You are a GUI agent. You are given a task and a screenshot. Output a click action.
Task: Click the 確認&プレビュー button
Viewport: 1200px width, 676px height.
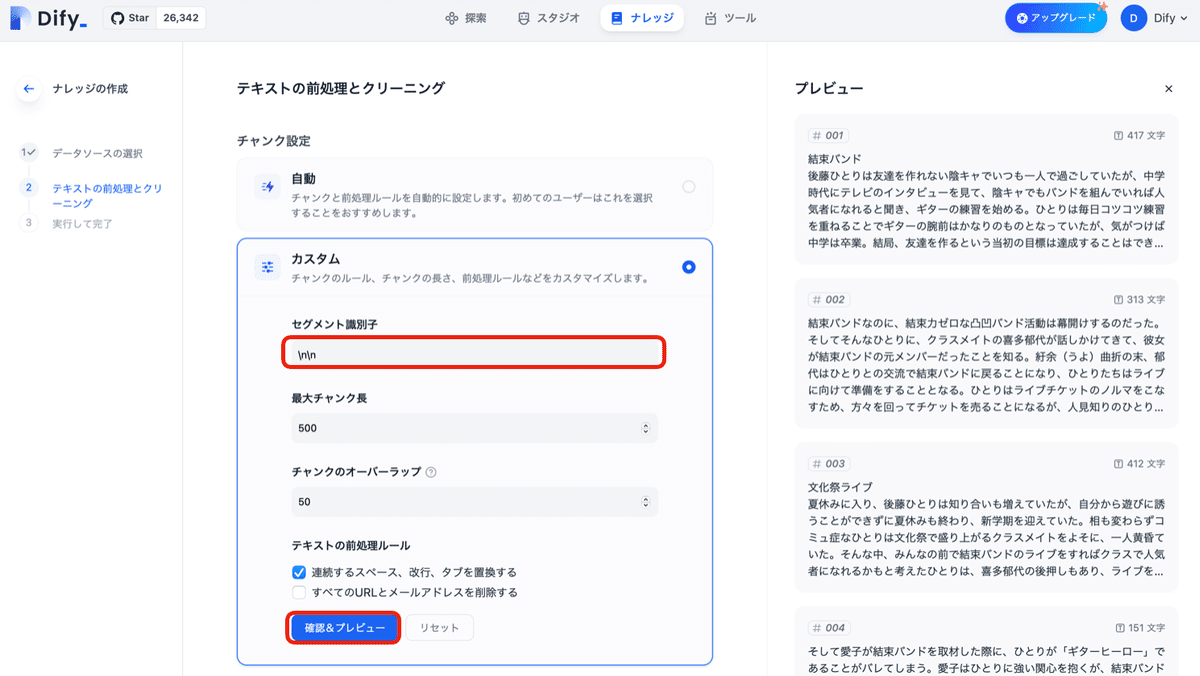(343, 627)
